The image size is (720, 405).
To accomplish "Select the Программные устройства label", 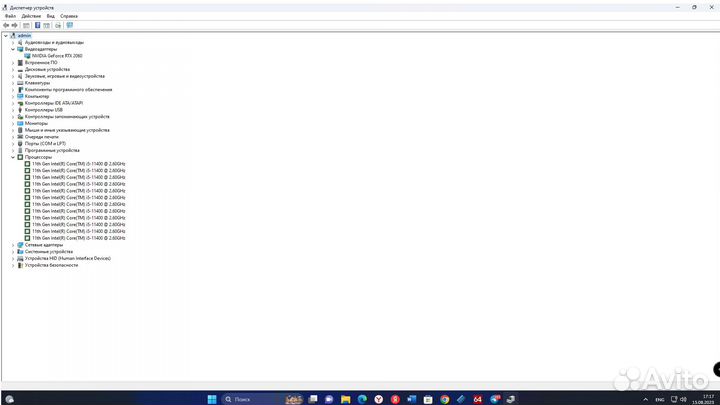I will 52,151.
